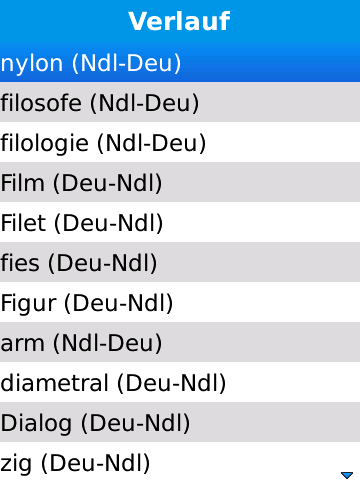Click the scroll-down arrow indicator
Image resolution: width=360 pixels, height=480 pixels.
[x=347, y=475]
